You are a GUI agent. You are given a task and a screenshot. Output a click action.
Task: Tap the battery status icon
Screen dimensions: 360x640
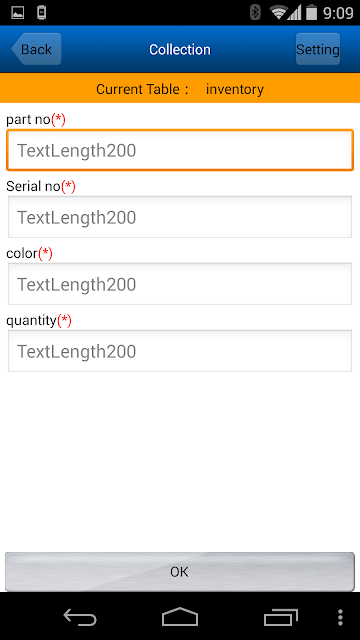click(311, 13)
